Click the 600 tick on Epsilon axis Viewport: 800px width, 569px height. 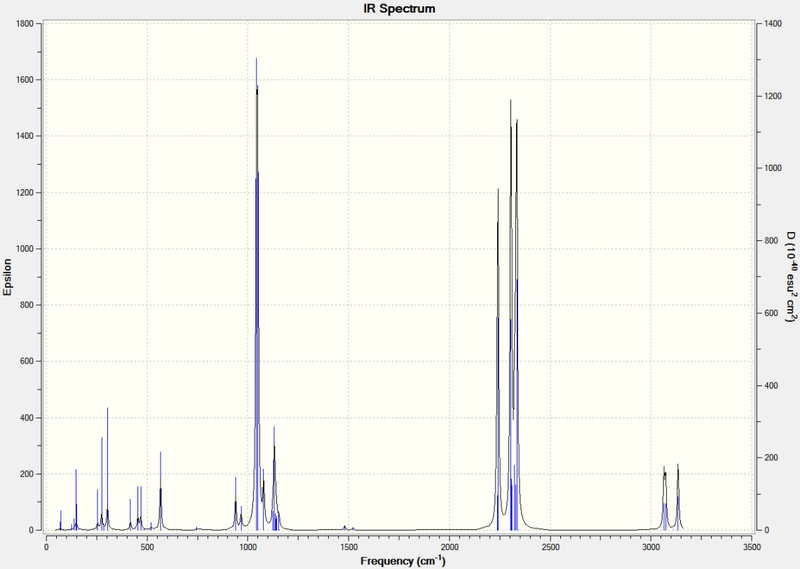pyautogui.click(x=27, y=361)
